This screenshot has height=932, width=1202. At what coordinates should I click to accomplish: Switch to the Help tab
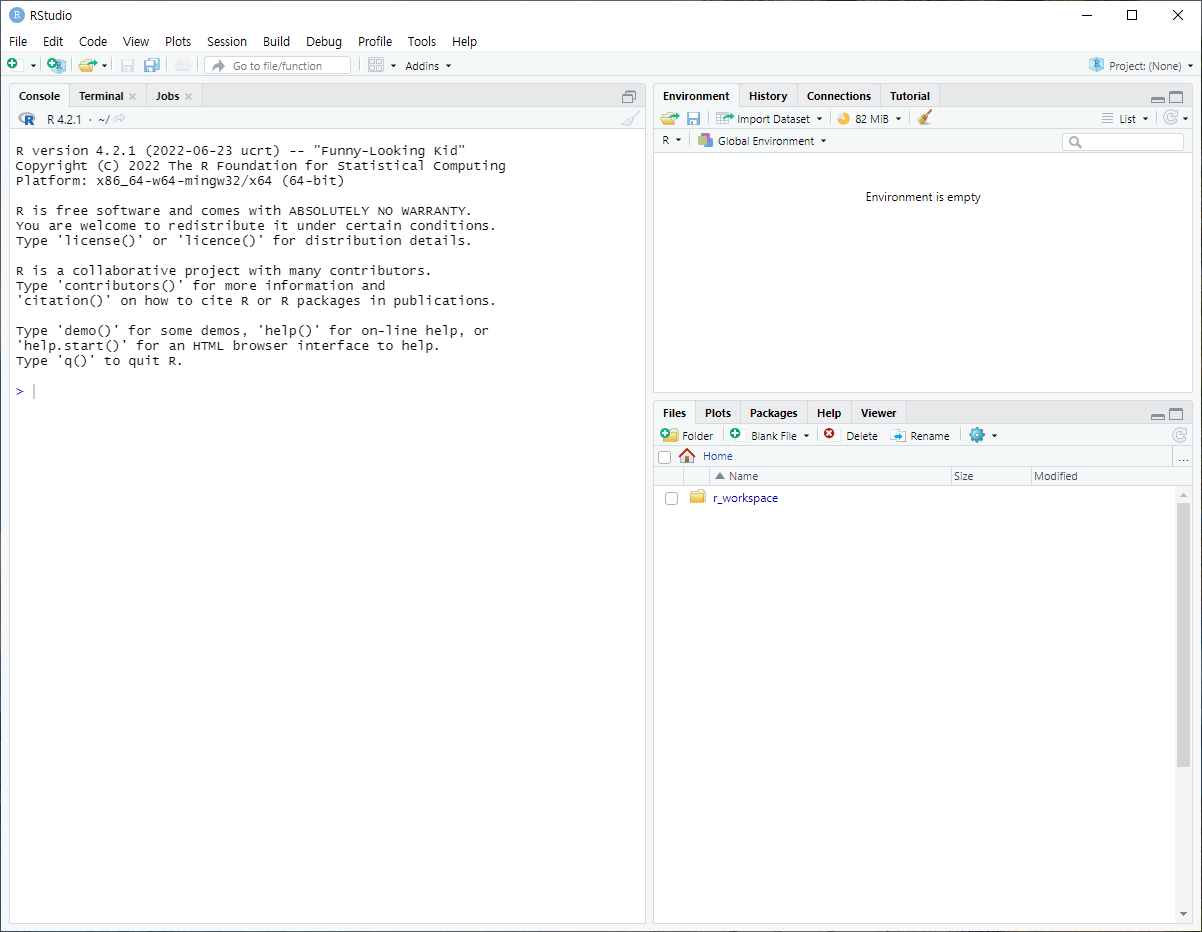(829, 413)
